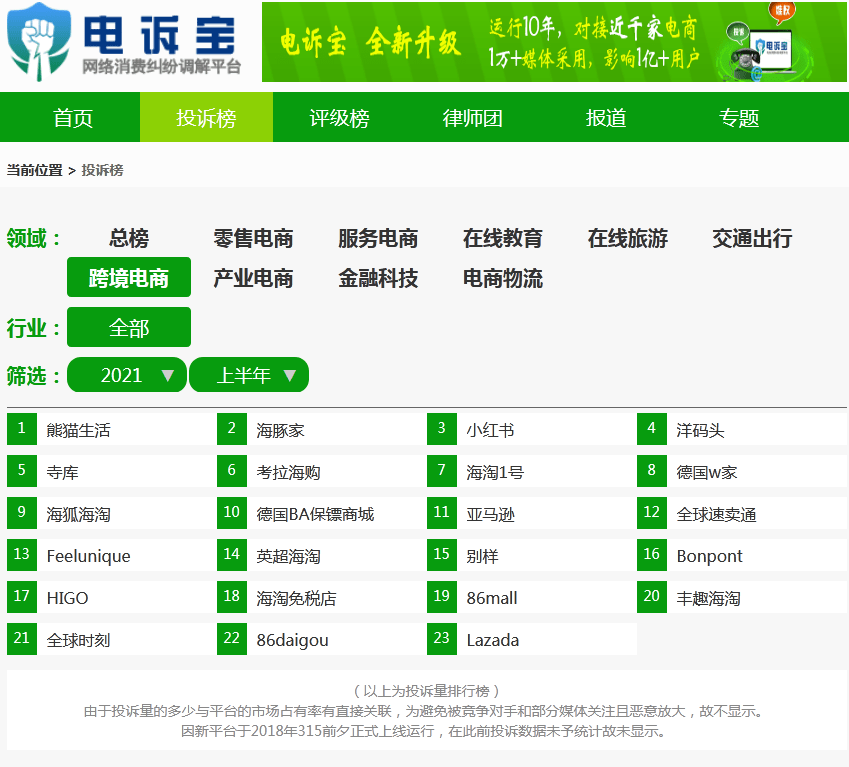Switch to the 律师团 tab
Image resolution: width=849 pixels, height=767 pixels.
(x=473, y=117)
